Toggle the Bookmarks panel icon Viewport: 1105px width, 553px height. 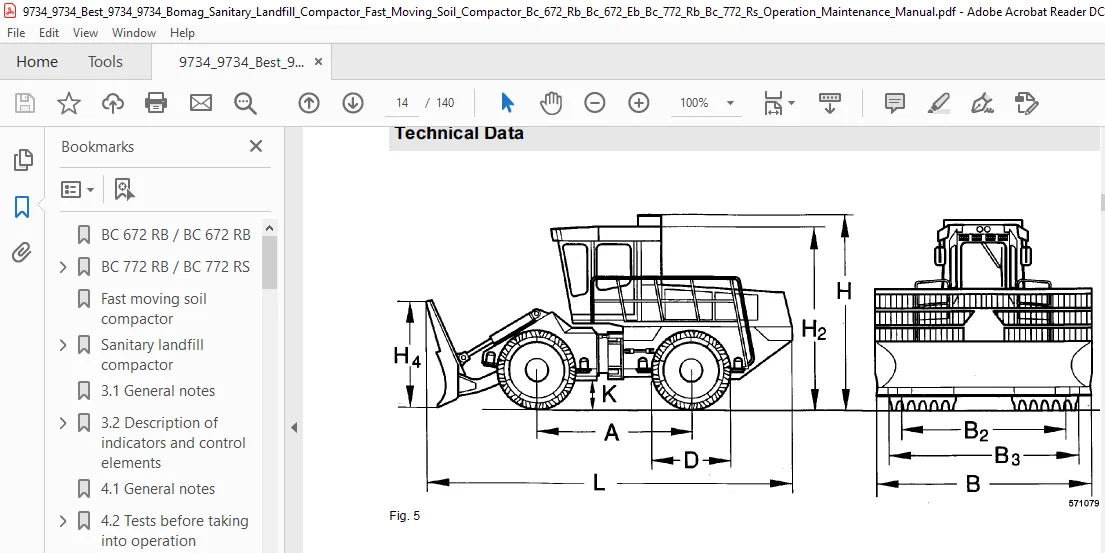22,207
